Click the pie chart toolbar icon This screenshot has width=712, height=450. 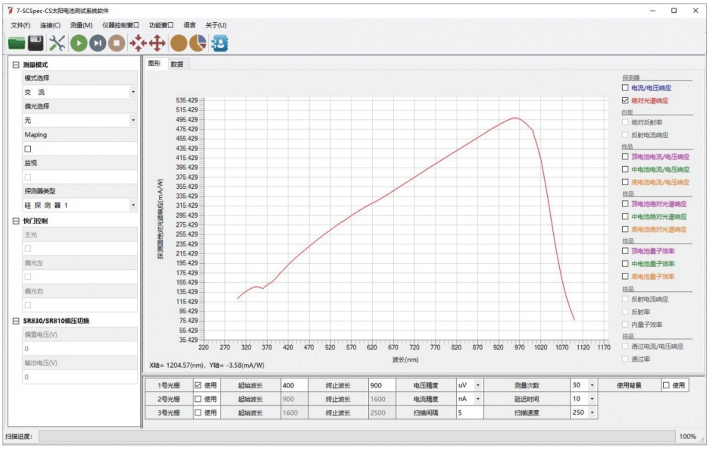[199, 43]
